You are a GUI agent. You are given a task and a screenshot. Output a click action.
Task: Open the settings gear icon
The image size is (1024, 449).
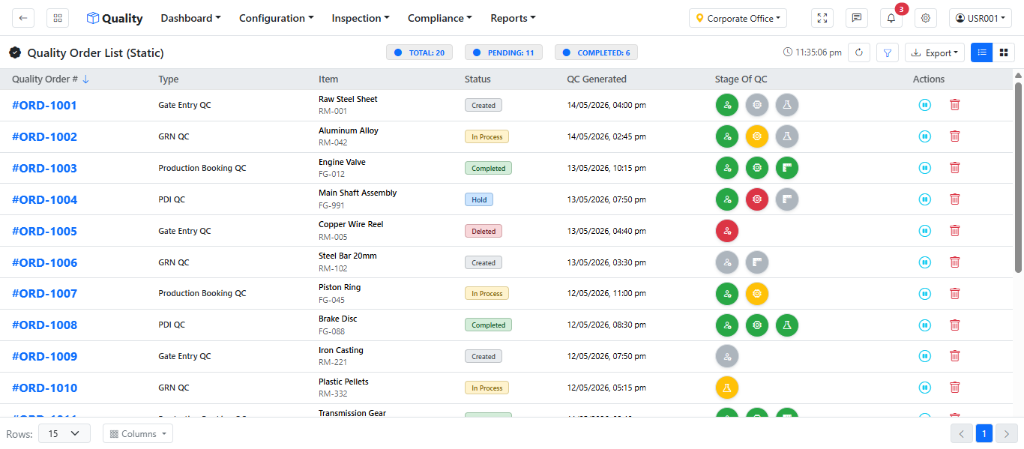925,18
